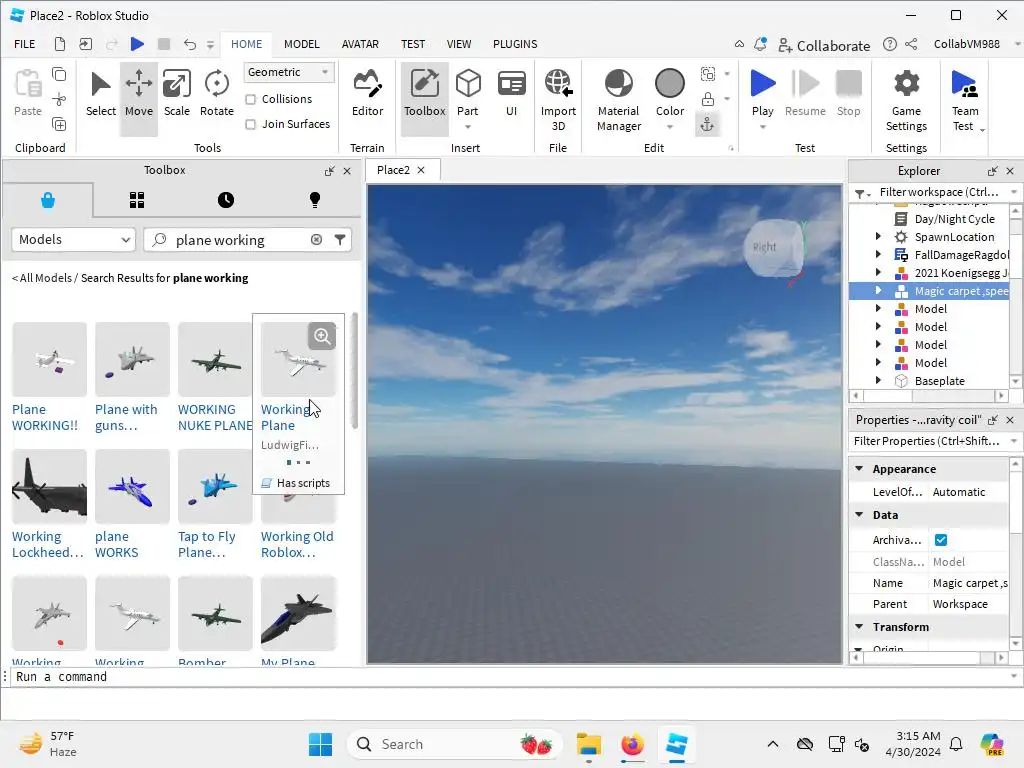Open the Toolbox Inventory grid tab
Screen dimensions: 1024x768
point(136,200)
